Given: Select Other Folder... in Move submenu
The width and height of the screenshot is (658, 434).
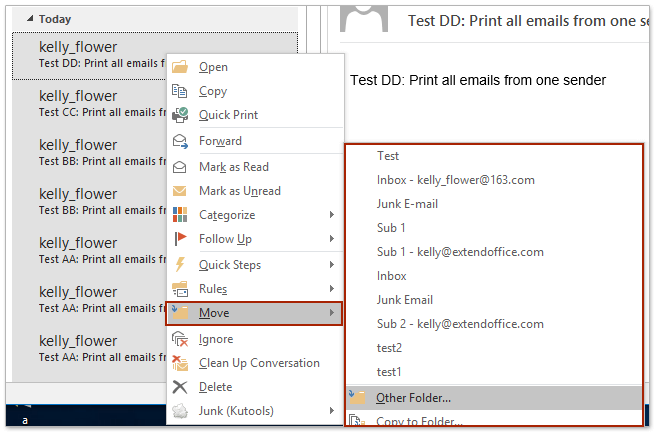Looking at the screenshot, I should click(x=413, y=398).
